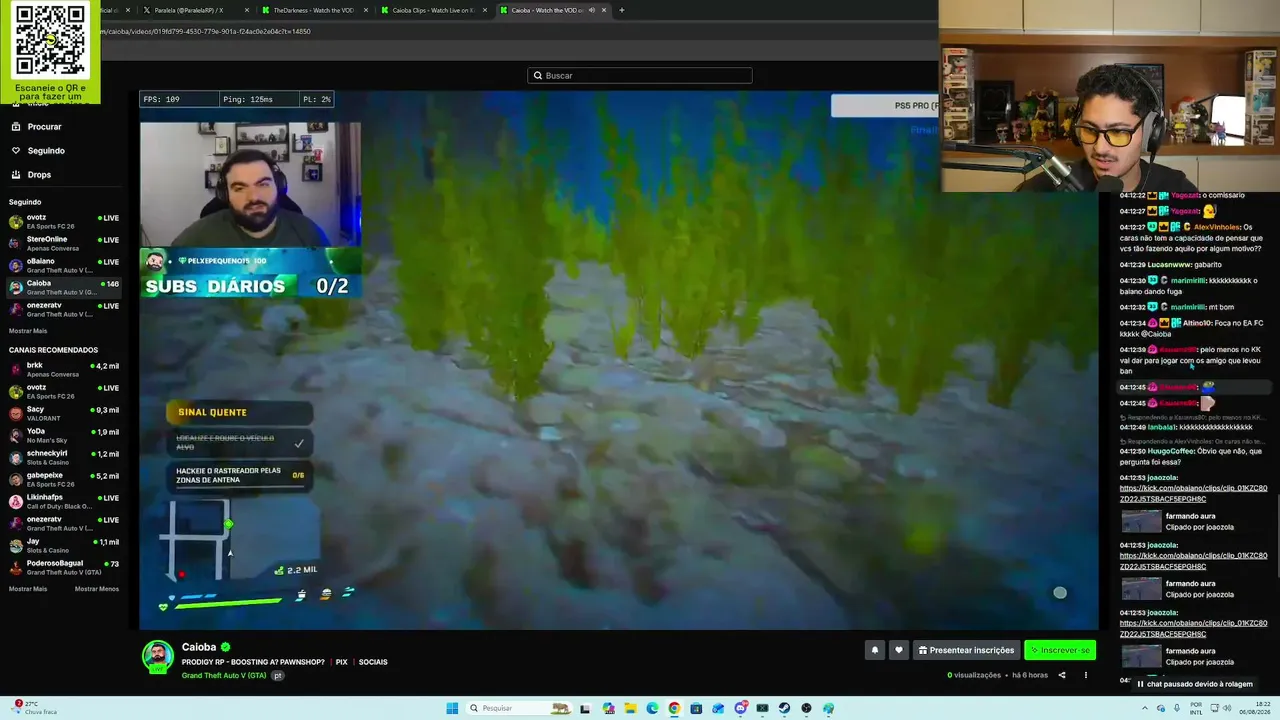Open gabepeixe recommended channel
The width and height of the screenshot is (1280, 720).
pyautogui.click(x=64, y=479)
